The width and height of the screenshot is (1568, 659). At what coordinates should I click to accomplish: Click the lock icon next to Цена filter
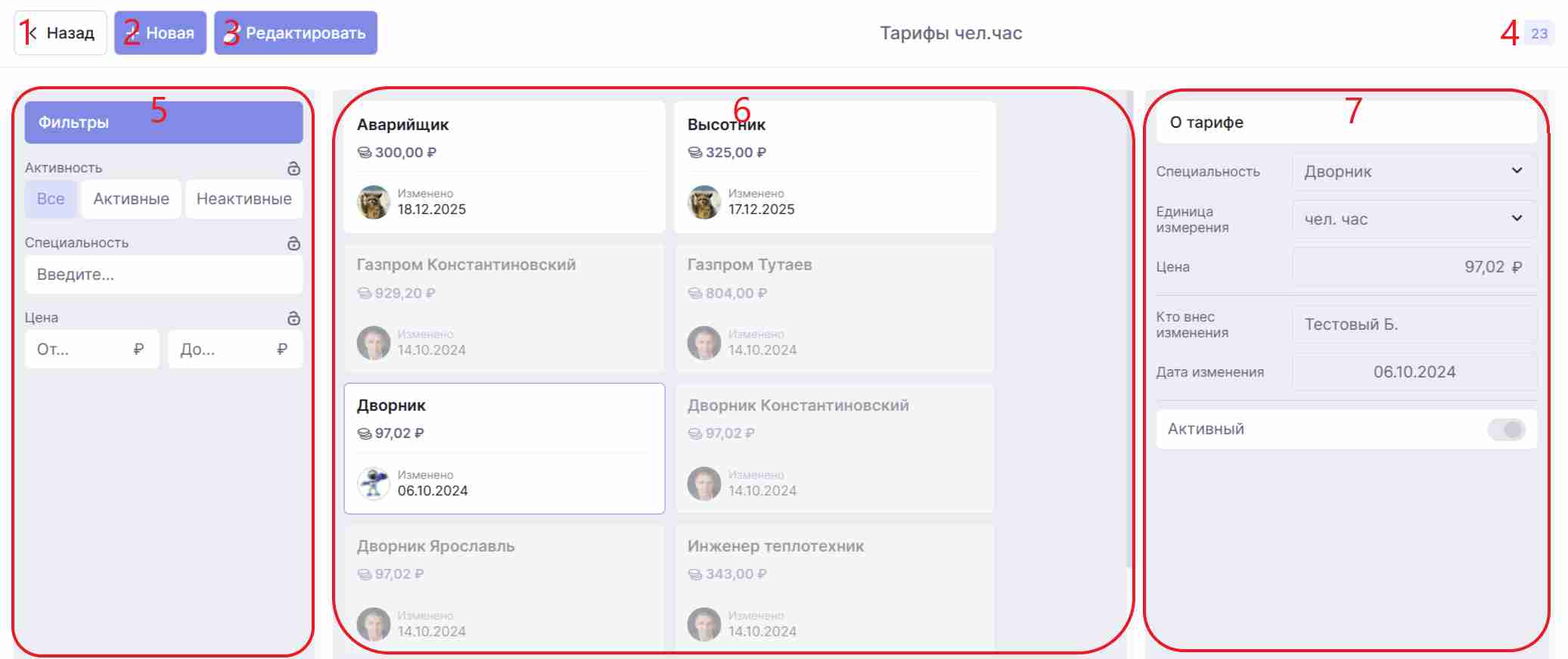point(294,318)
